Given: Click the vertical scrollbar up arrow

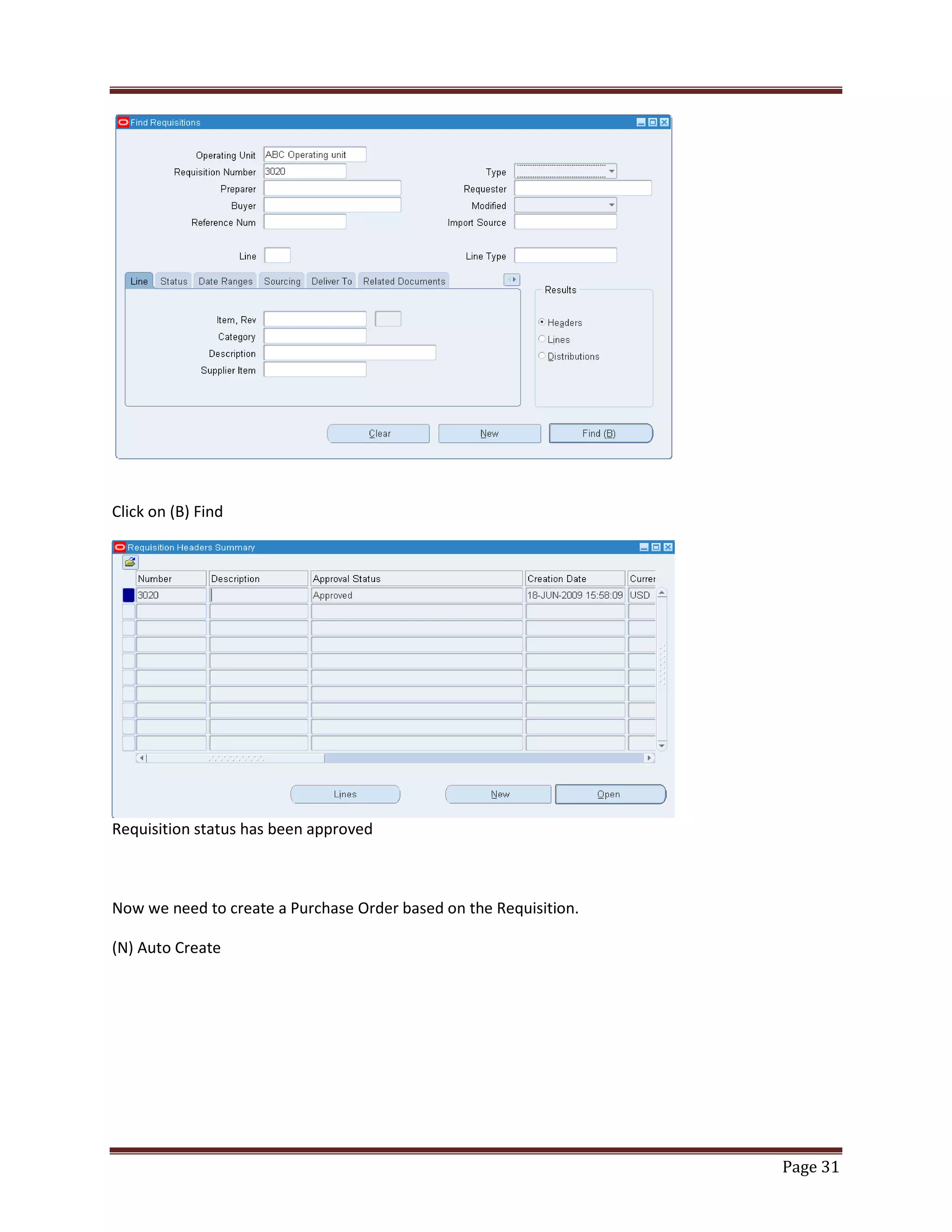Looking at the screenshot, I should coord(662,593).
